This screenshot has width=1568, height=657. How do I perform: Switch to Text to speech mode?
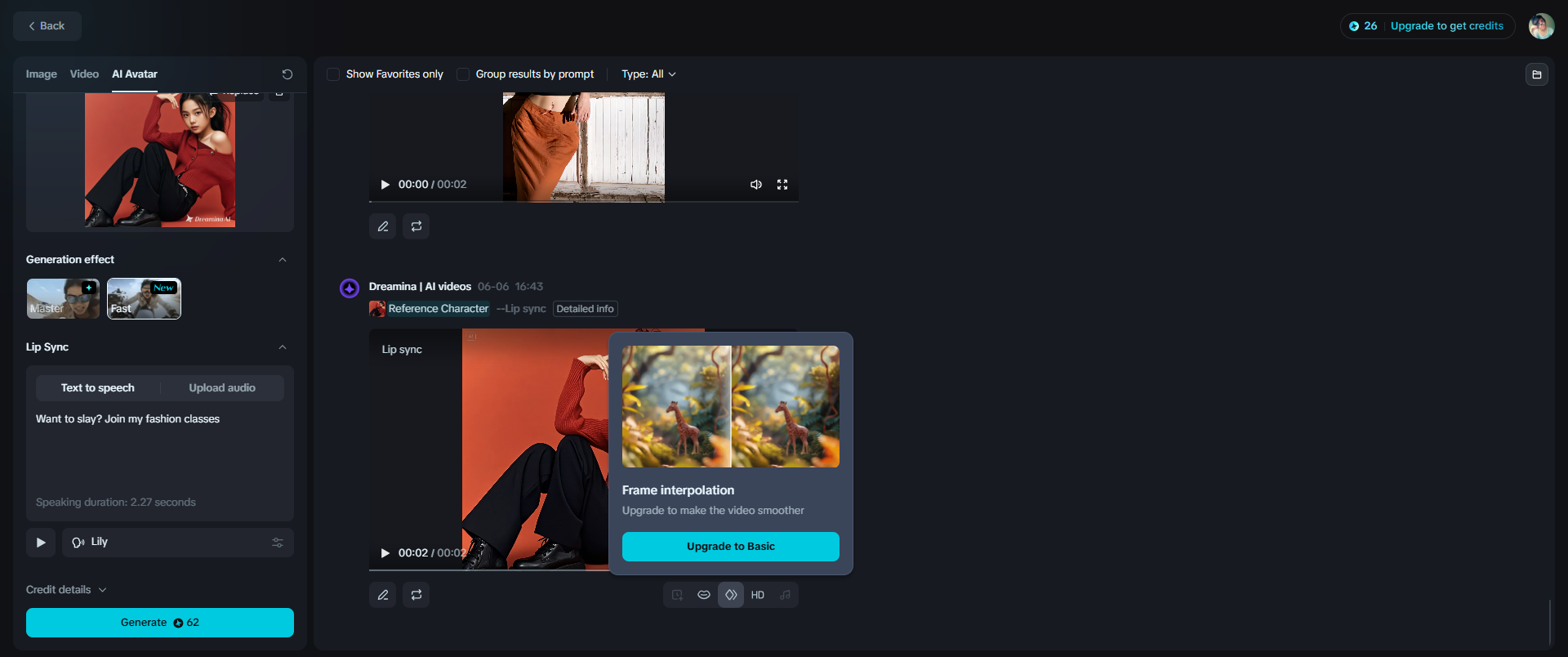[x=98, y=388]
